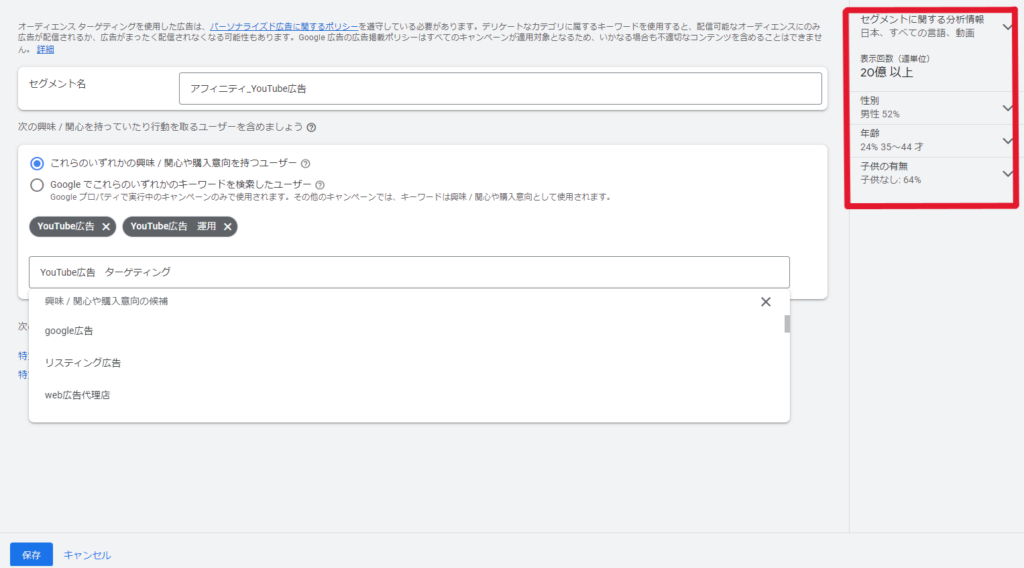
Task: Click help icon next to interest/purchase intent option
Action: coord(306,164)
